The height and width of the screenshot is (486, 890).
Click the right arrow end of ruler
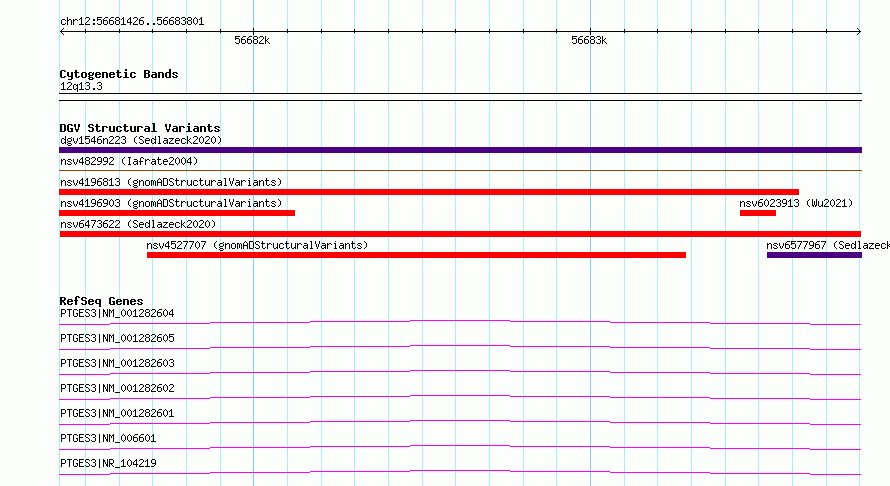tap(859, 32)
